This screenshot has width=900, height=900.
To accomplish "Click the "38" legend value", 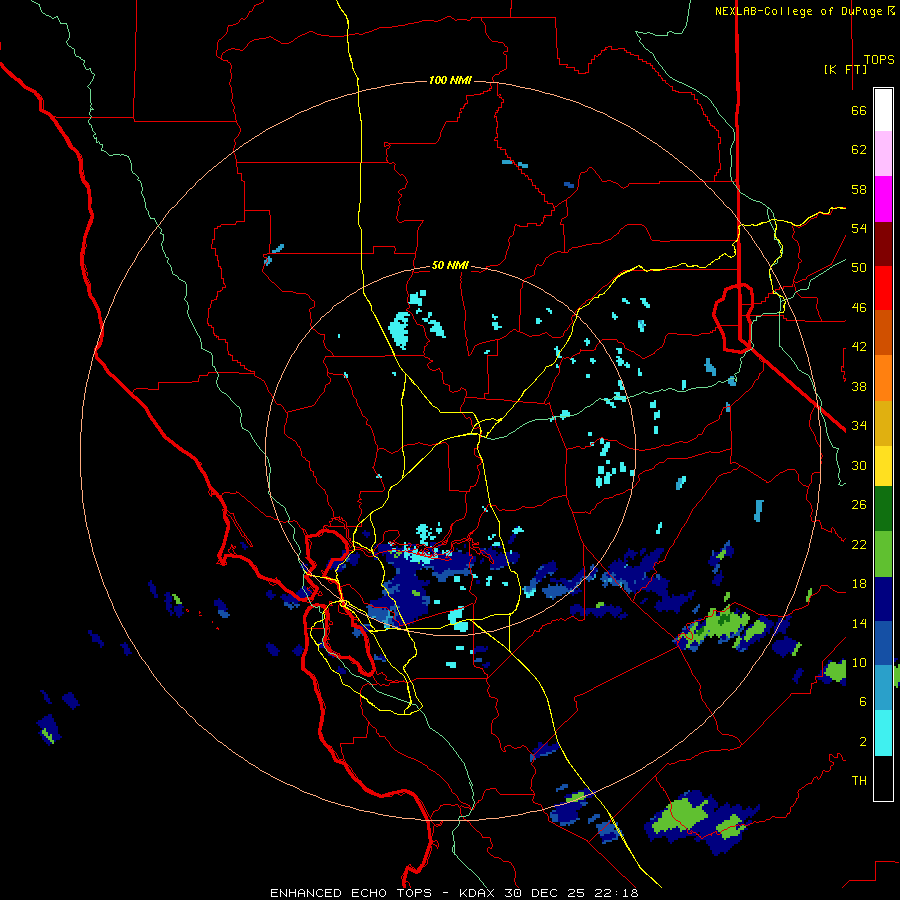I will click(859, 386).
